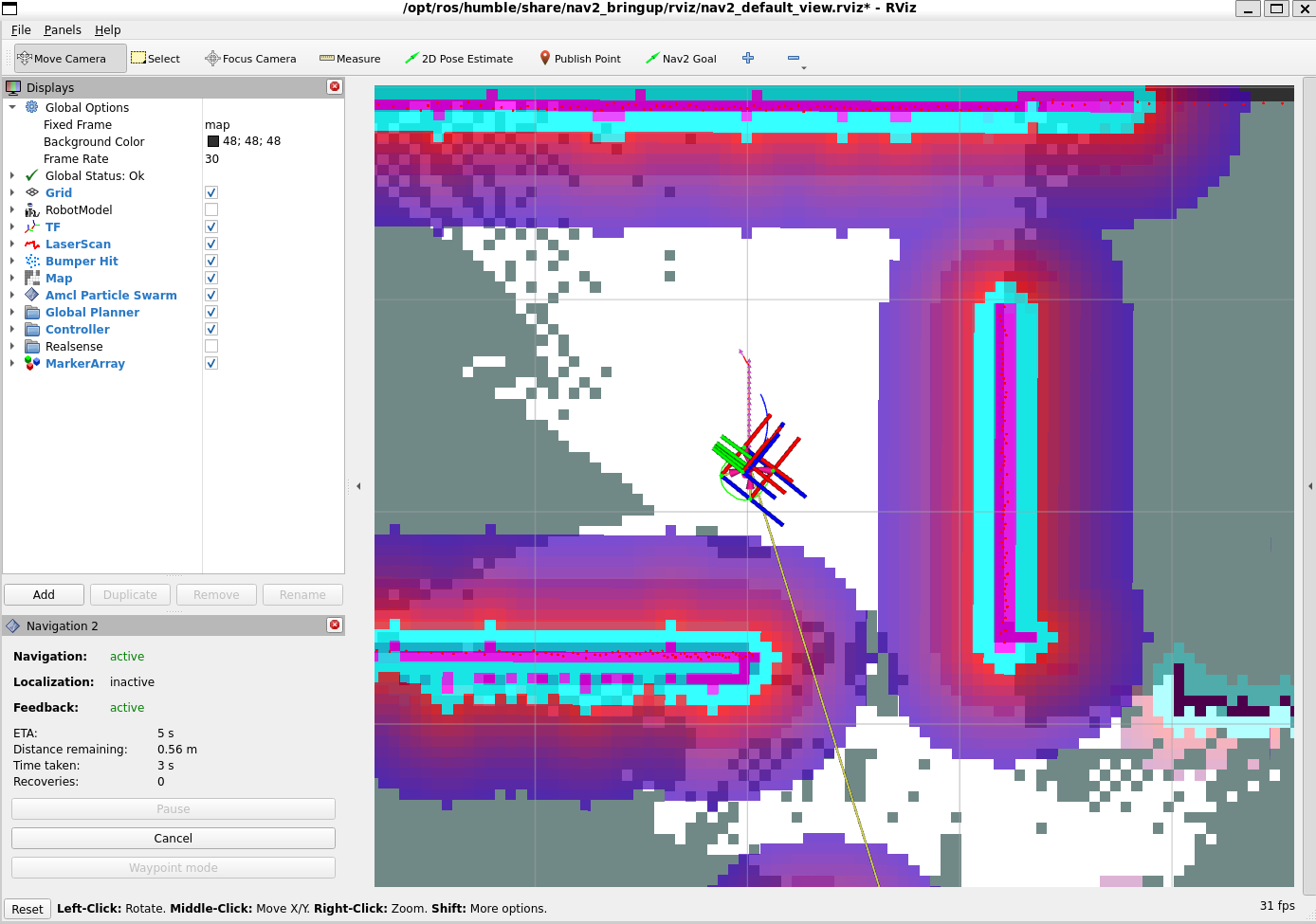Screen dimensions: 1316x924
Task: Click the blue plus add-tool icon
Action: click(x=748, y=58)
